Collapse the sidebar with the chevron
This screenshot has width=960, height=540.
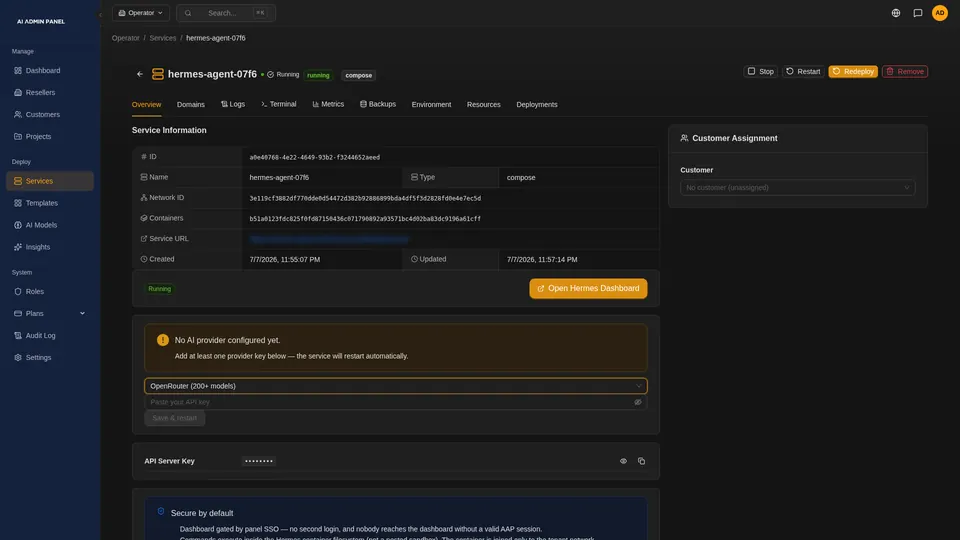pyautogui.click(x=100, y=15)
